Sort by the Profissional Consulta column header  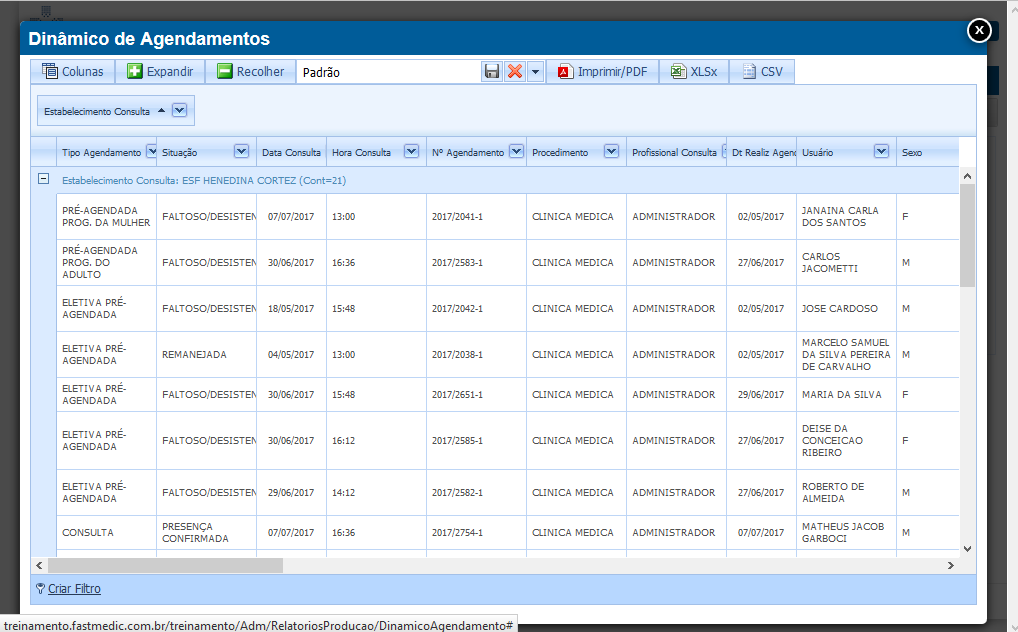pos(675,153)
